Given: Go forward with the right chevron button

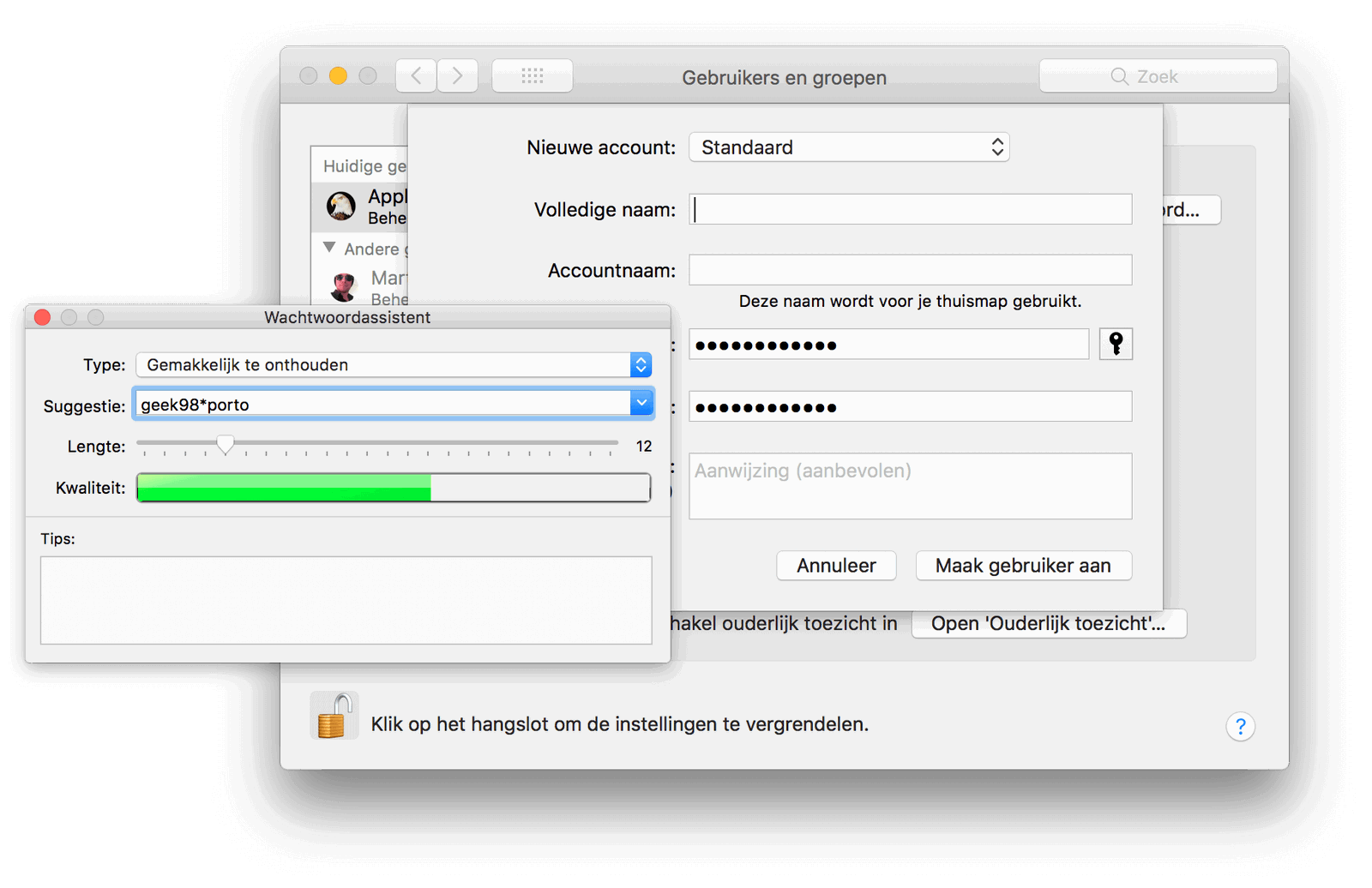Looking at the screenshot, I should [x=458, y=75].
